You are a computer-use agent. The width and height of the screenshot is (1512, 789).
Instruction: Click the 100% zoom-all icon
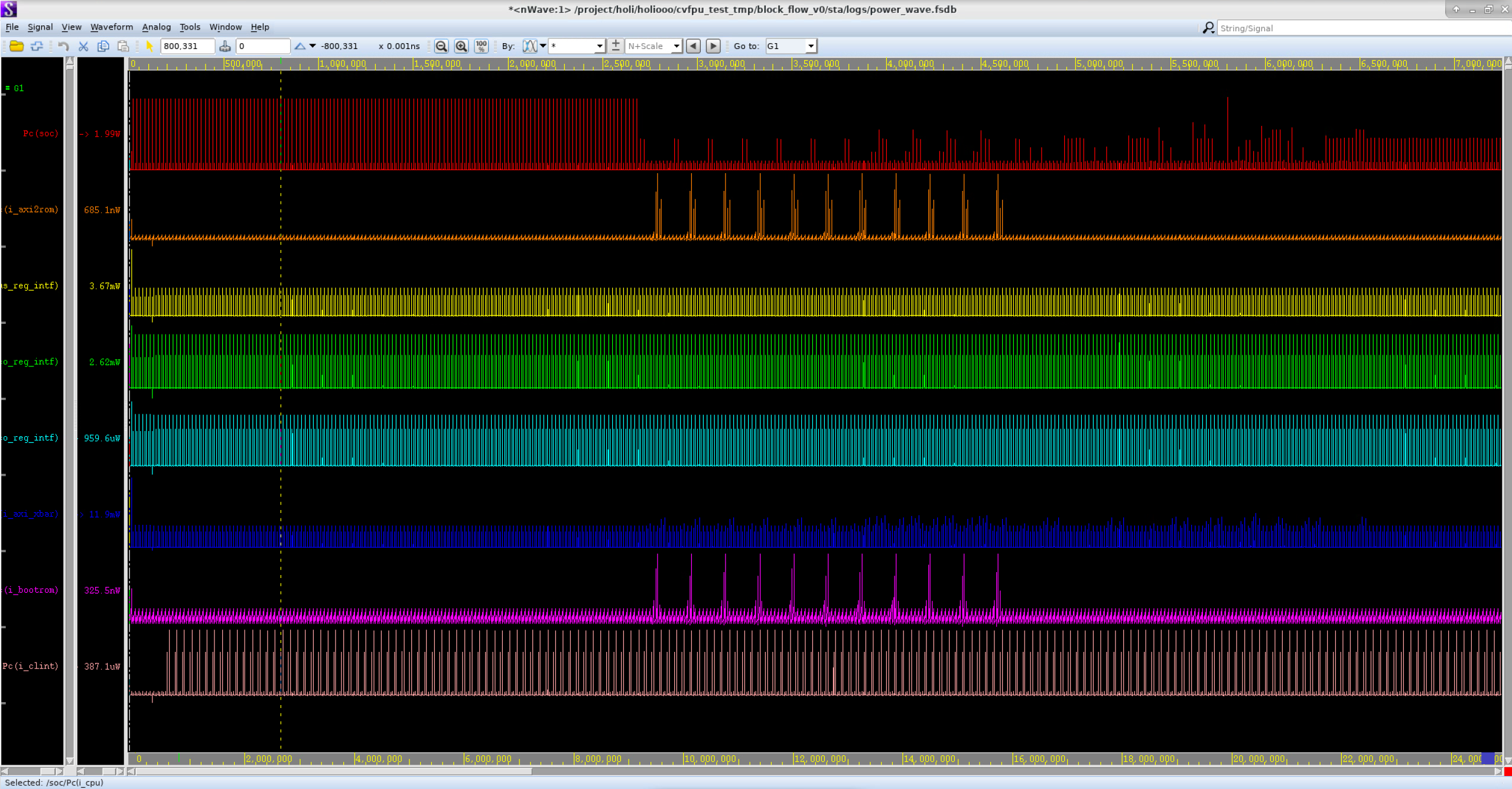tap(481, 46)
